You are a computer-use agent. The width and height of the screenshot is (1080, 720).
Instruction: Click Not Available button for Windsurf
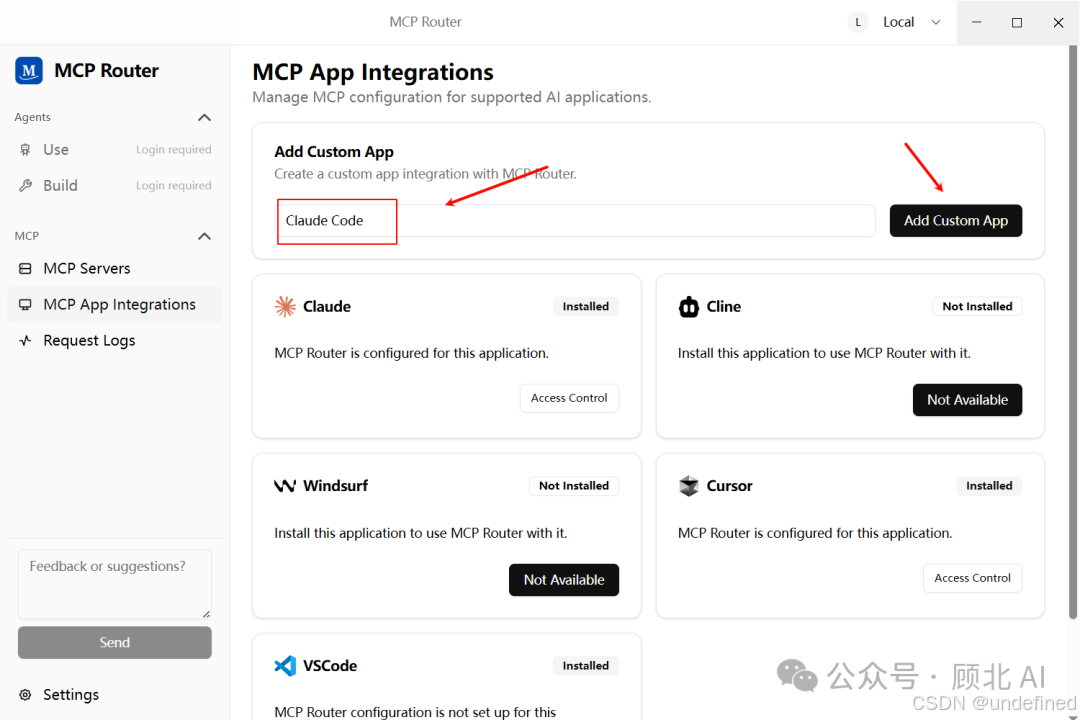[563, 580]
